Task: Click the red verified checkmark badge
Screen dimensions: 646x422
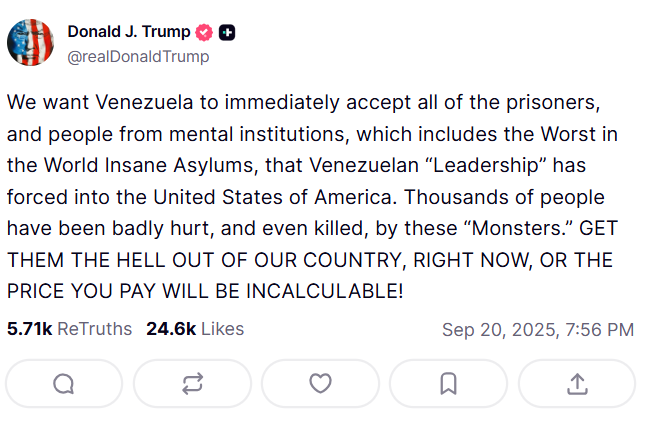Action: coord(205,32)
